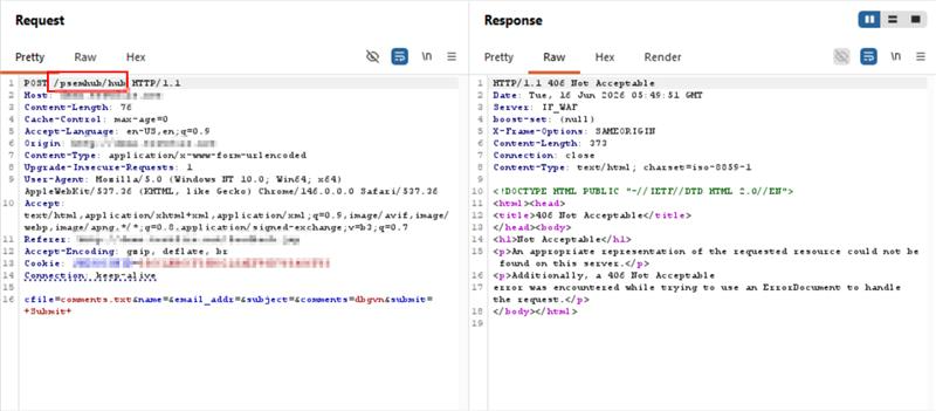Open Request panel hamburger options menu

coord(452,57)
